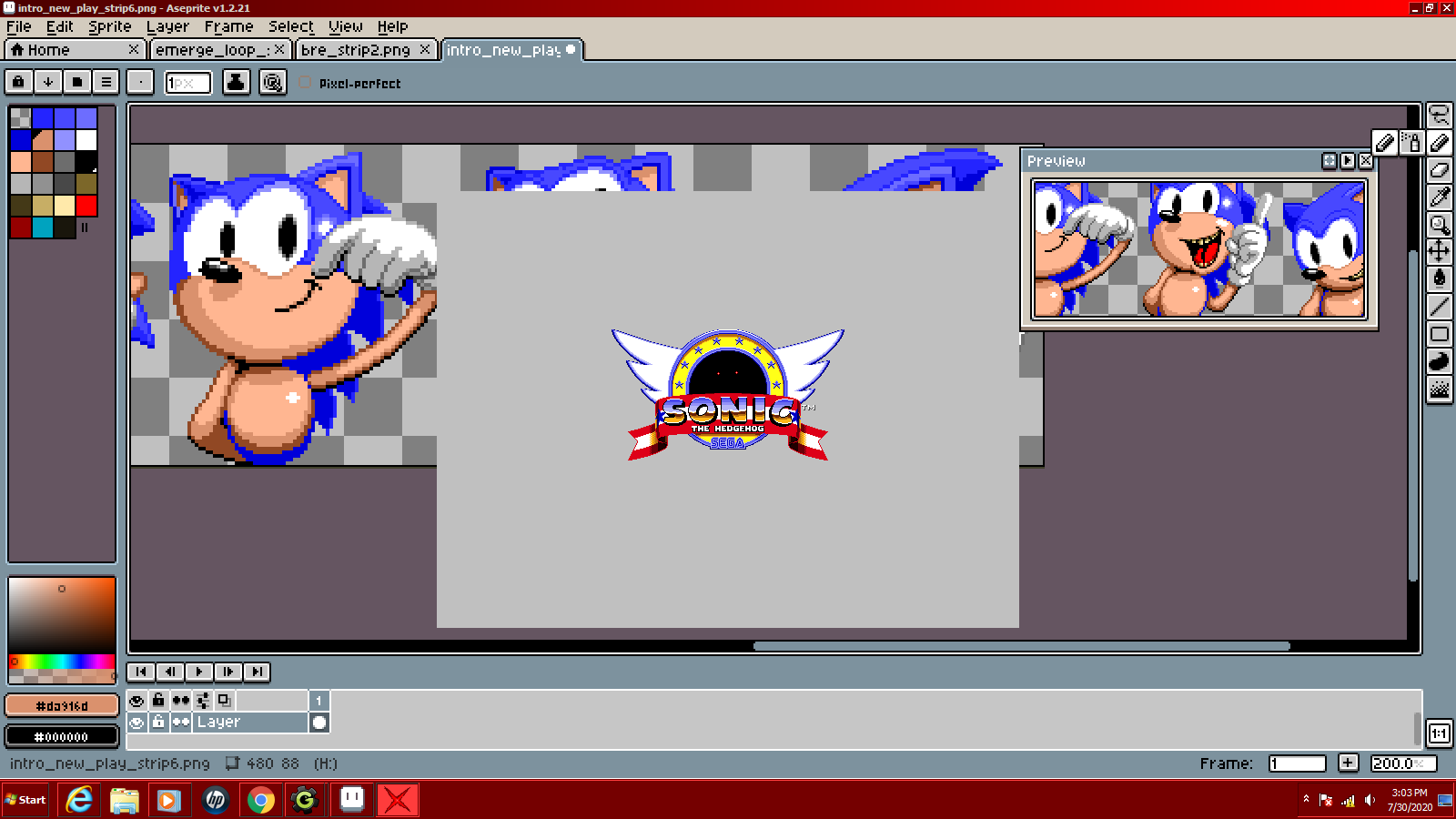Go to the previous frame
The width and height of the screenshot is (1456, 819).
coord(170,672)
